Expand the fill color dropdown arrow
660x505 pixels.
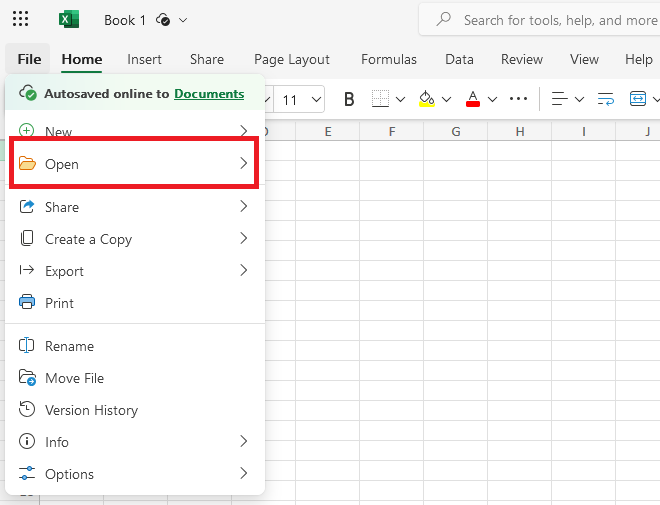446,100
